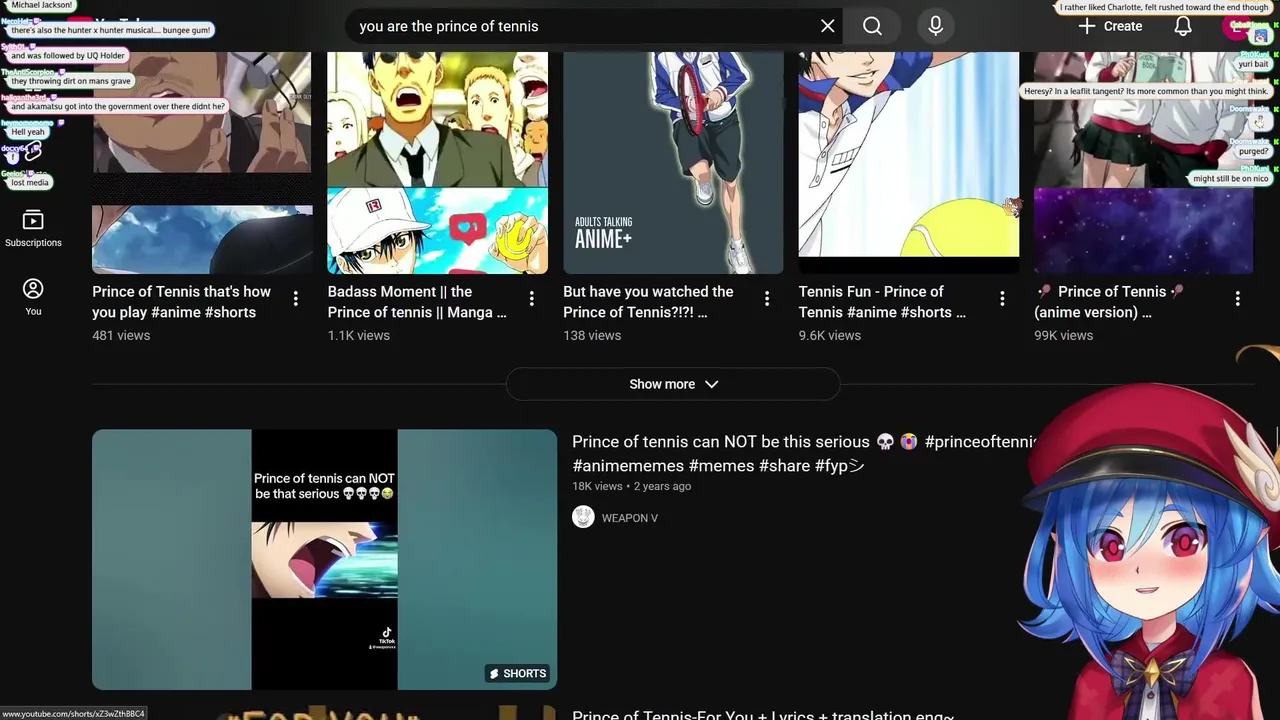Open options for 'Prince of Tennis (anime version)' short
1280x720 pixels.
(x=1238, y=298)
